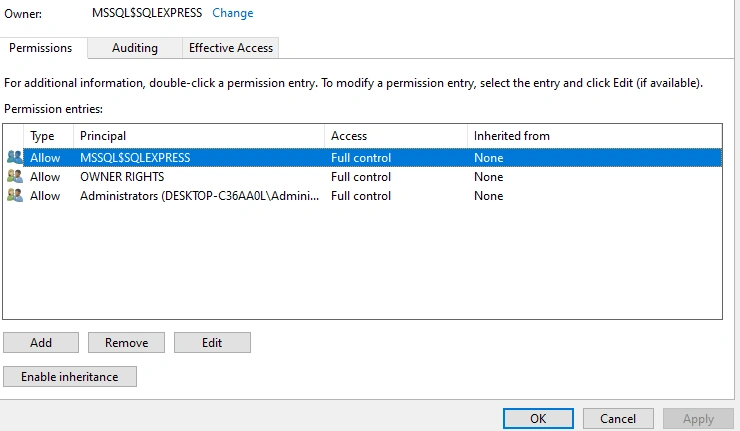Select the Administrators permission entry row
Screen dimensions: 740x431
point(362,195)
